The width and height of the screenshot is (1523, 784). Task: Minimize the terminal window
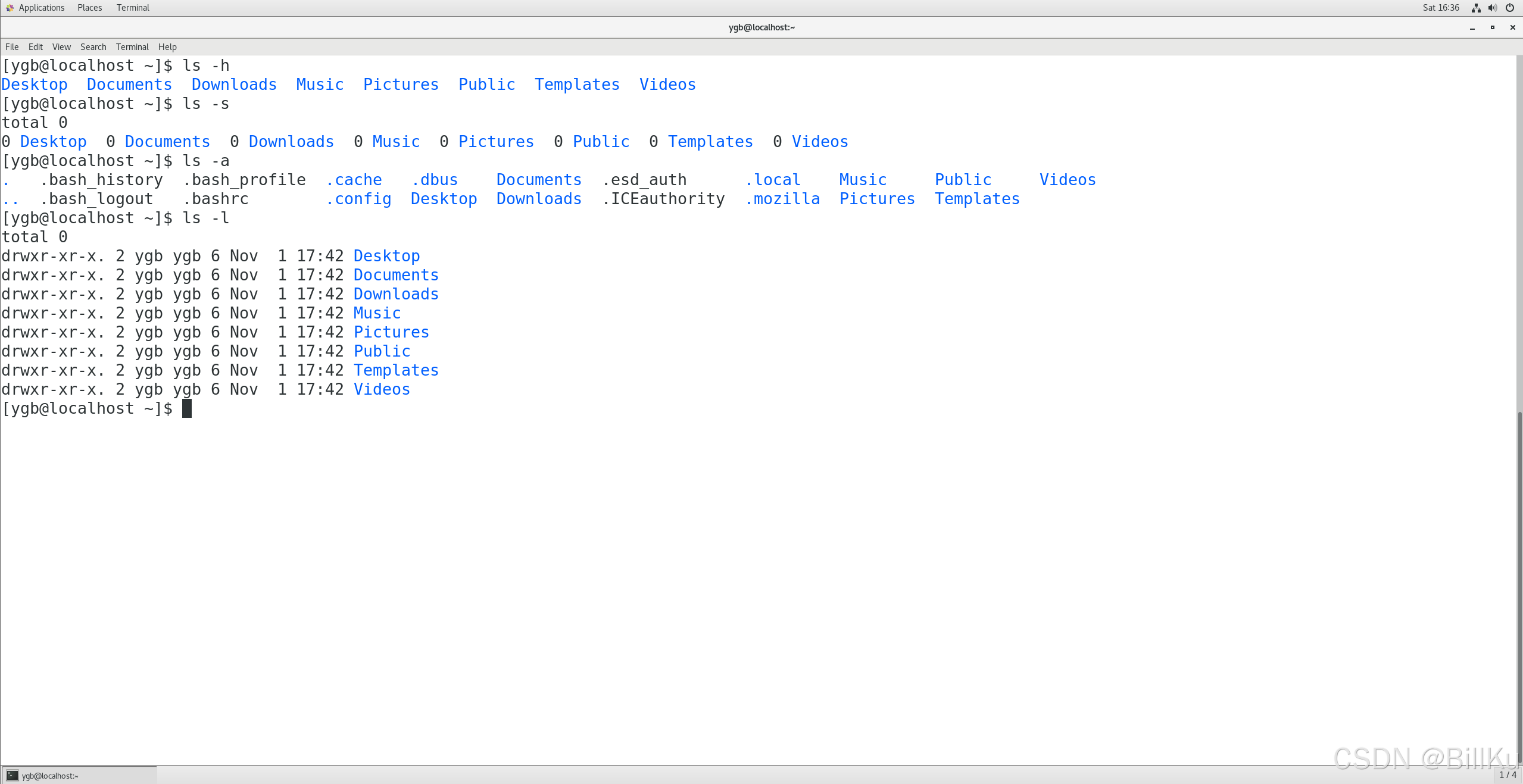[x=1472, y=28]
